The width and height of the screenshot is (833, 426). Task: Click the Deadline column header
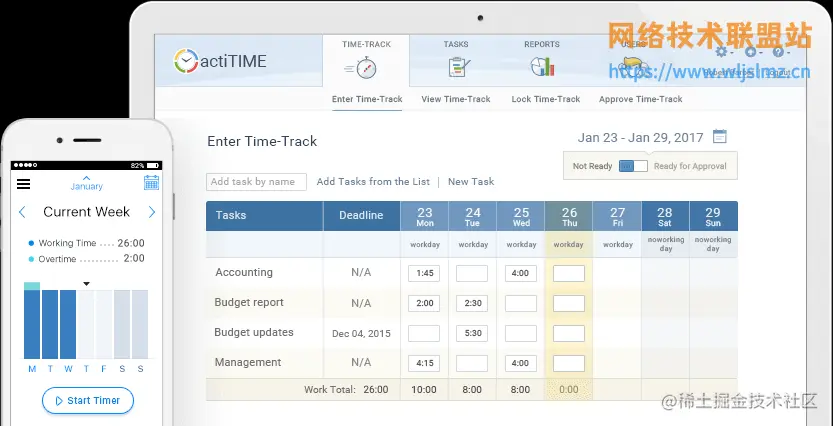pos(361,216)
